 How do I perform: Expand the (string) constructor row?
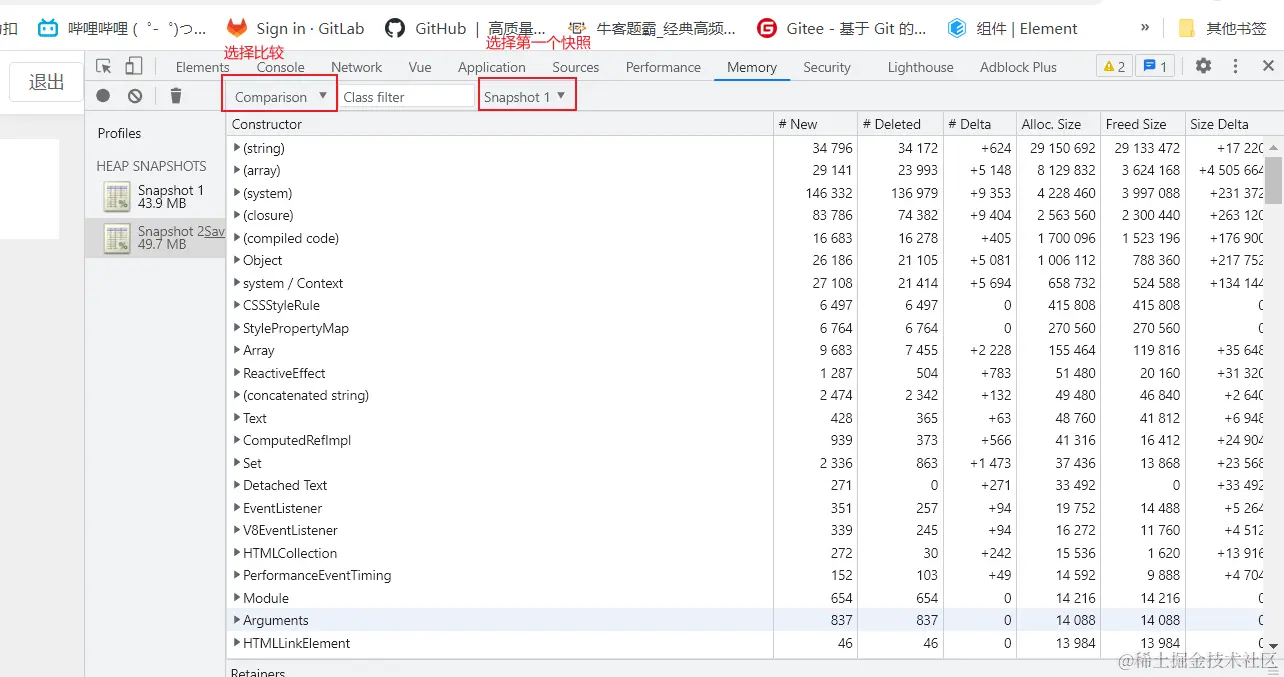(x=237, y=148)
